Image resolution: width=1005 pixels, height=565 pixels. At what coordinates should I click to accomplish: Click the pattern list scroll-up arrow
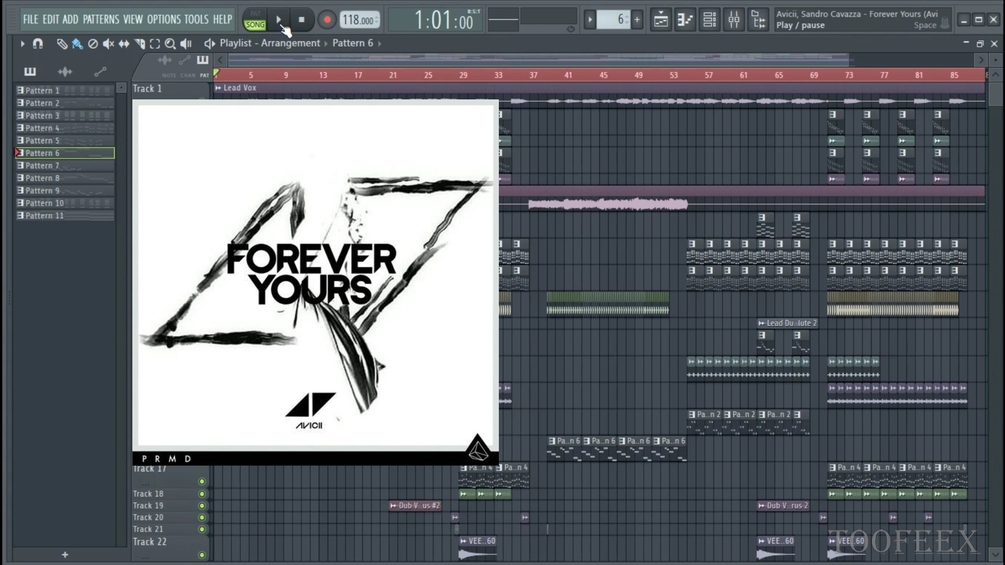tap(121, 88)
